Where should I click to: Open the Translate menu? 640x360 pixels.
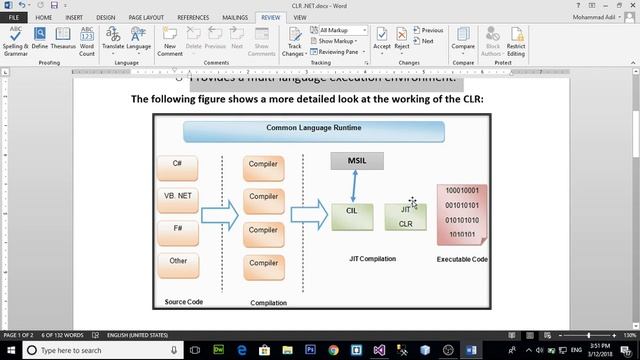[113, 41]
